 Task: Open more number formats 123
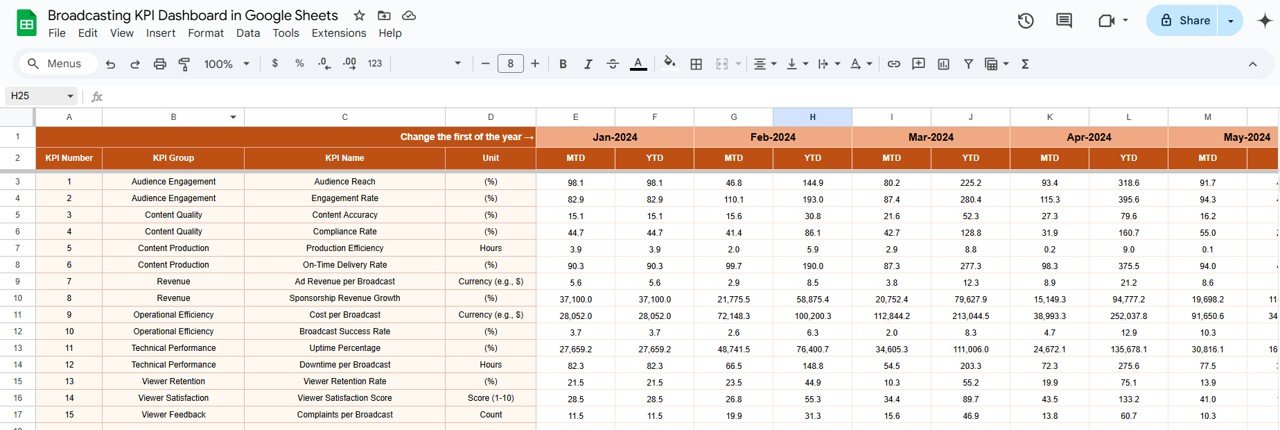pyautogui.click(x=375, y=64)
